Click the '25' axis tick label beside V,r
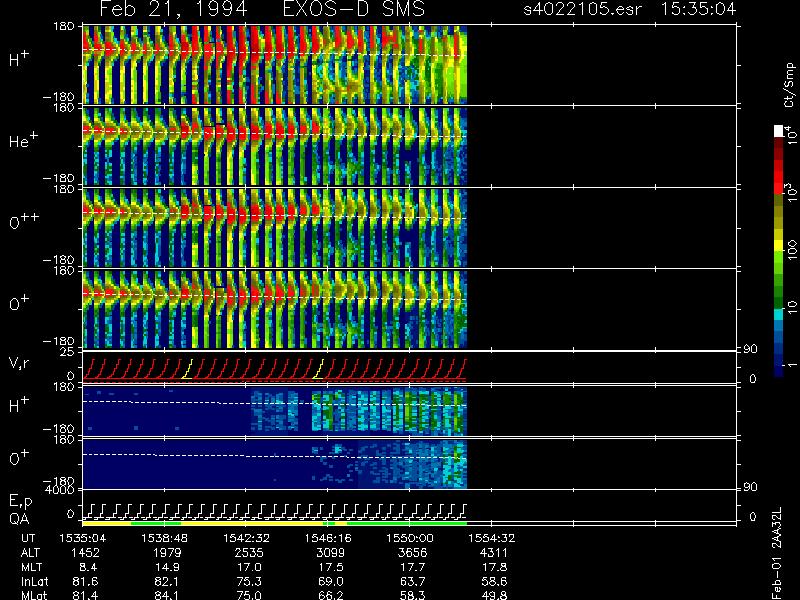The width and height of the screenshot is (800, 600). 69,352
